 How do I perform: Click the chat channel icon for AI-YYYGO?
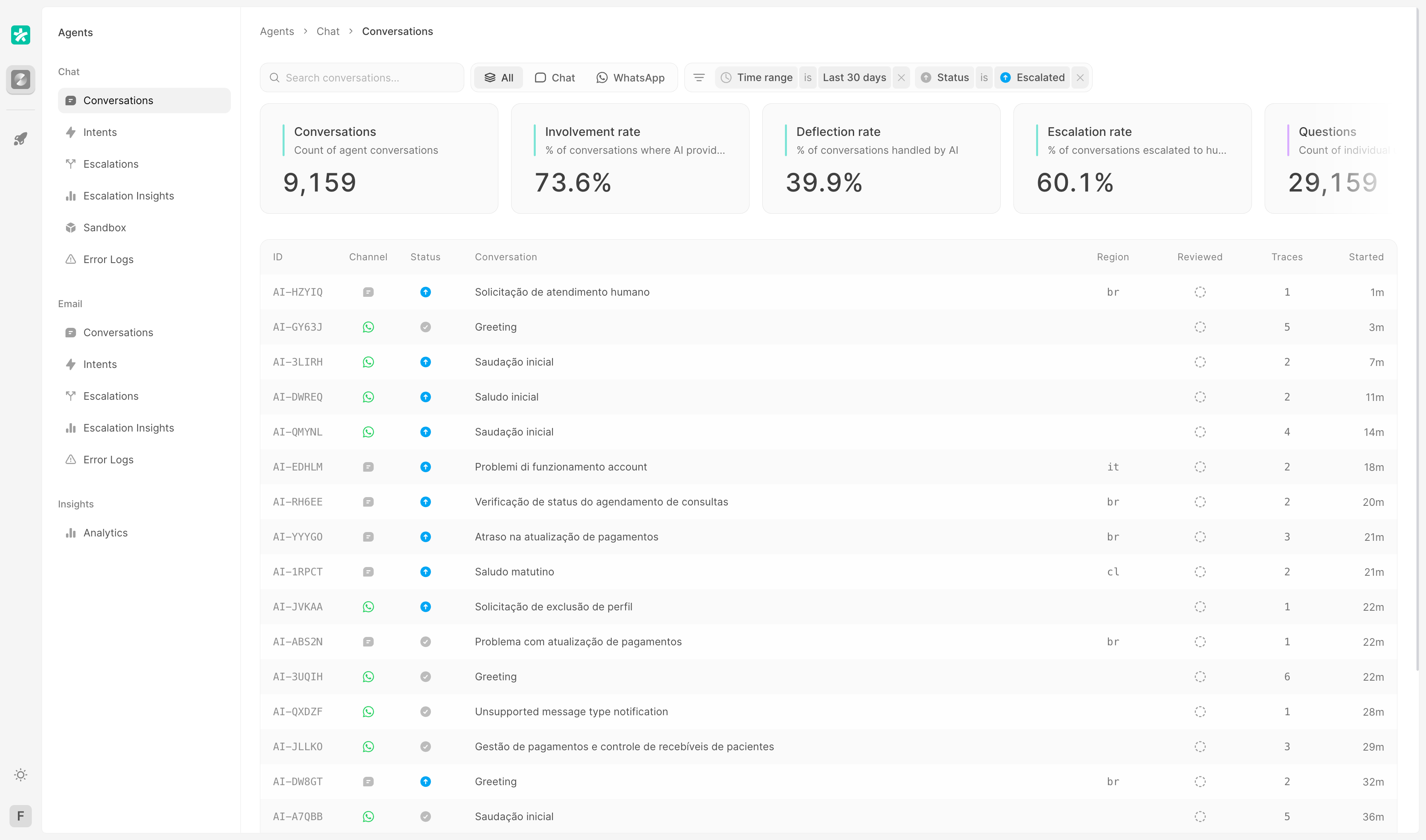click(368, 536)
